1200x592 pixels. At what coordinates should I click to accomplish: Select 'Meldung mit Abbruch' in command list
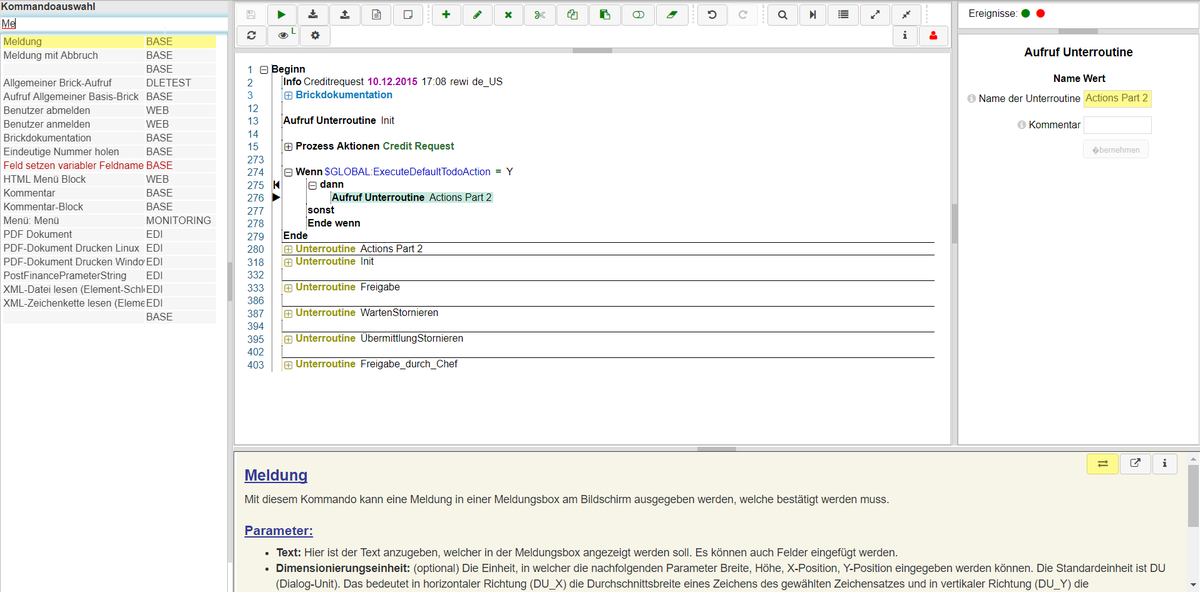50,56
